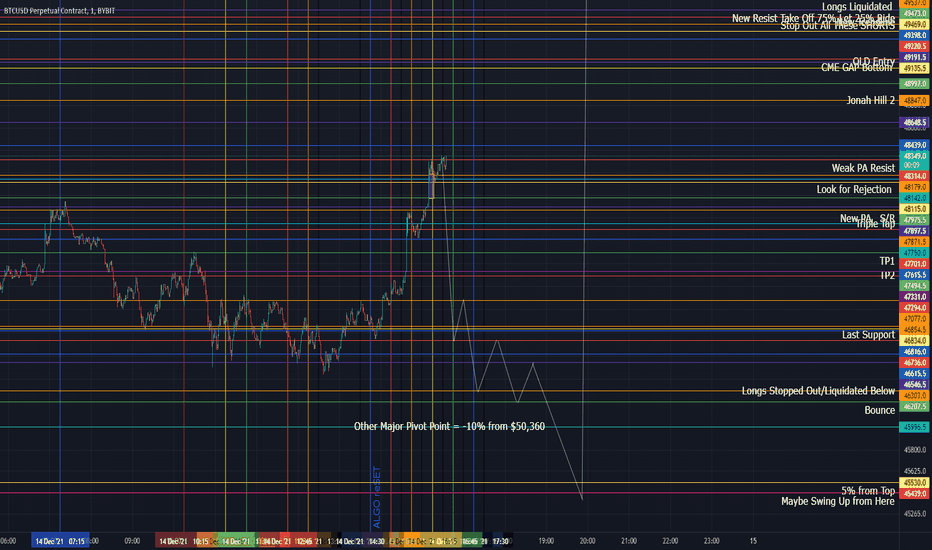This screenshot has height=550, width=932.
Task: Select the 48314.0 red price label
Action: coord(914,177)
